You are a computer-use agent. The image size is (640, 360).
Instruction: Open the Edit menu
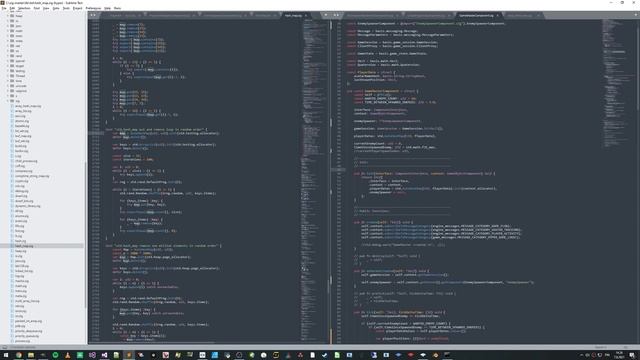click(x=12, y=8)
